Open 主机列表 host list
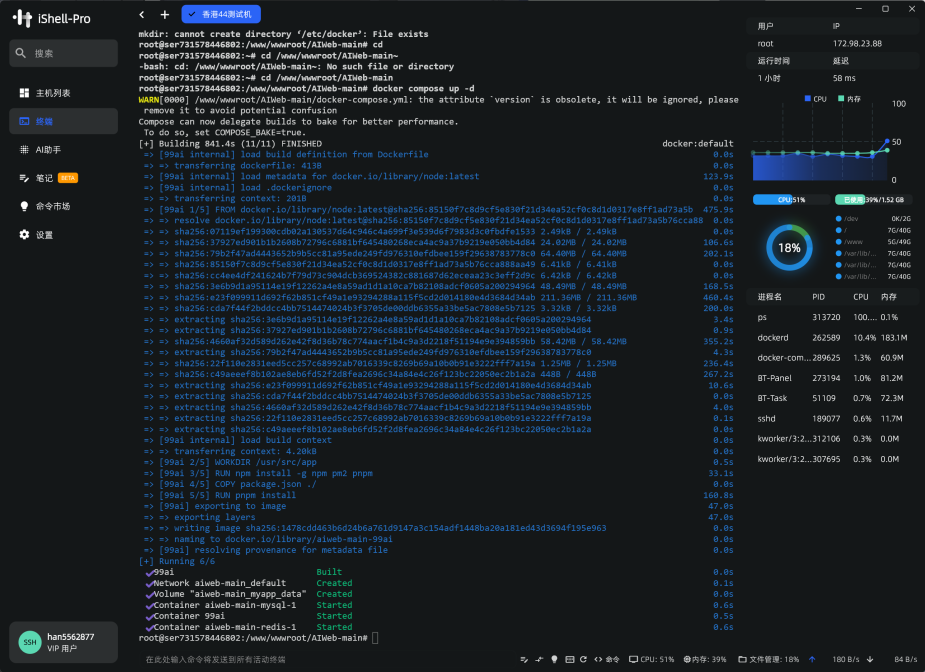925x672 pixels. [x=64, y=93]
